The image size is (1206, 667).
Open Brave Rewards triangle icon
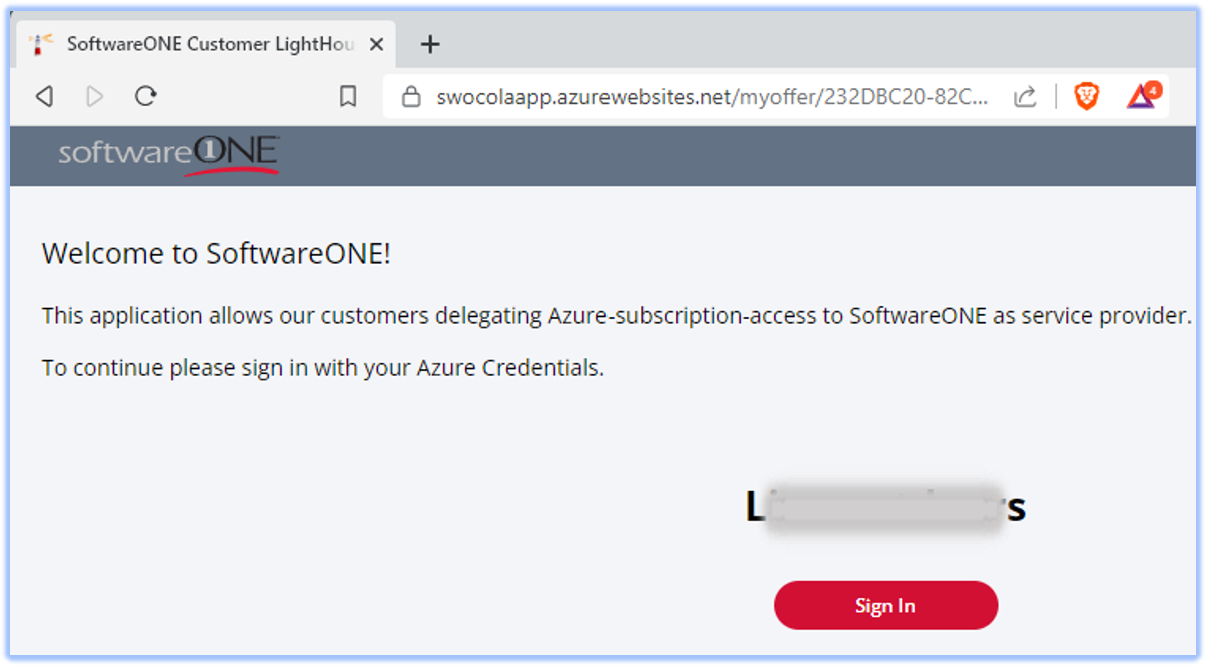[1141, 96]
